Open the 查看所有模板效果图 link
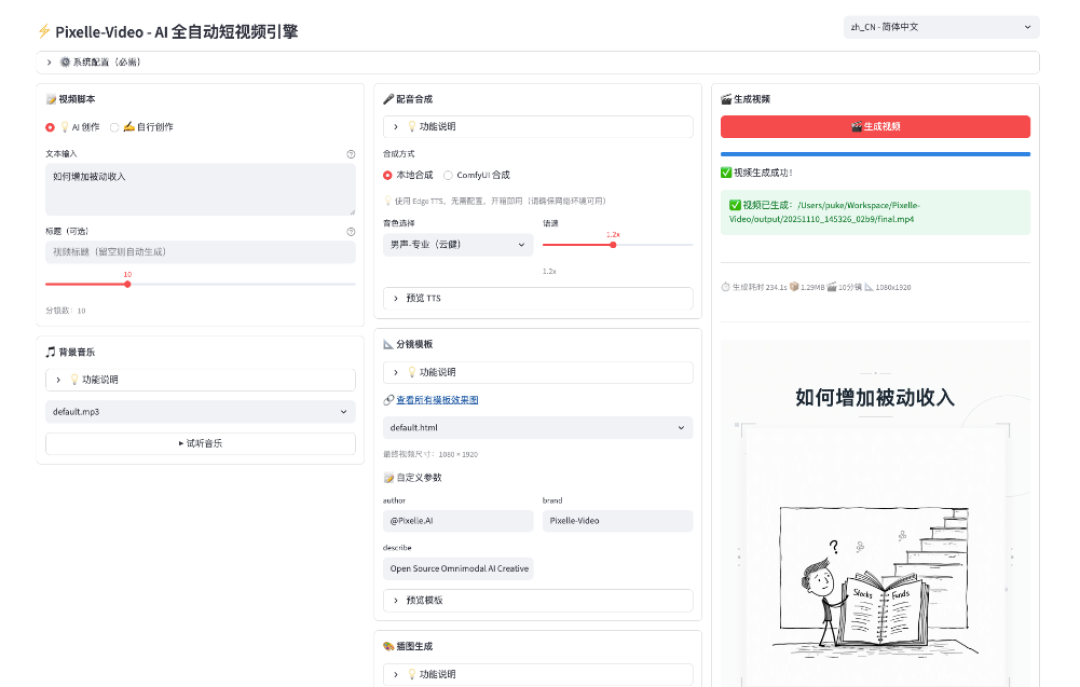Viewport: 1080px width, 687px height. (x=437, y=400)
